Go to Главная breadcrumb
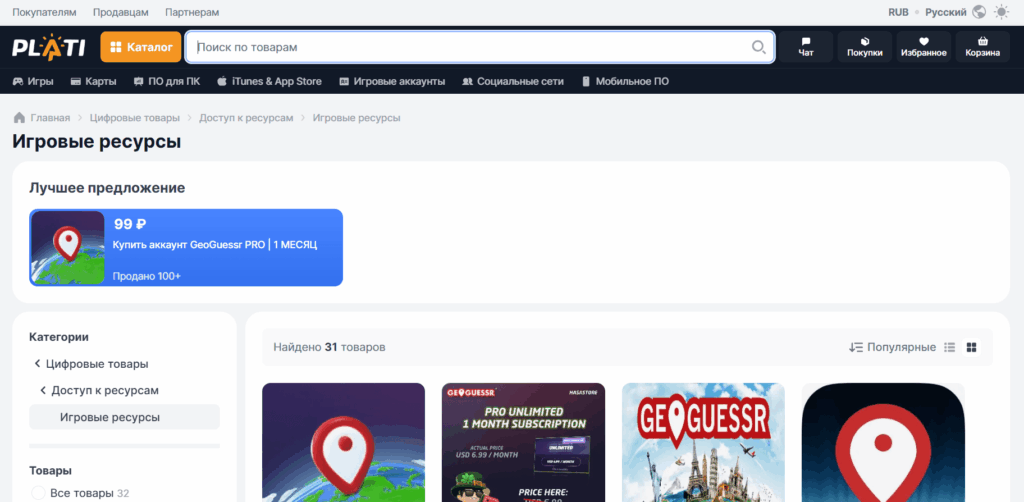Image resolution: width=1024 pixels, height=502 pixels. (x=50, y=118)
